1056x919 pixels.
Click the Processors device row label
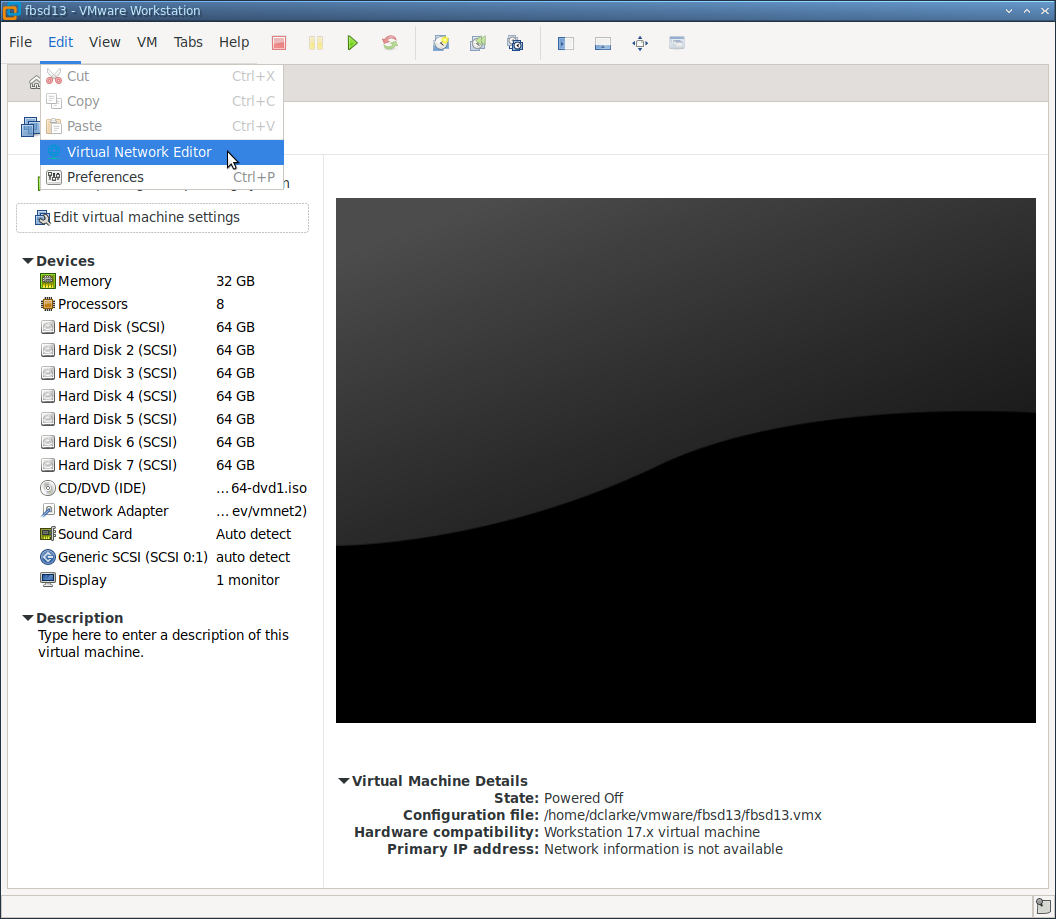point(93,304)
